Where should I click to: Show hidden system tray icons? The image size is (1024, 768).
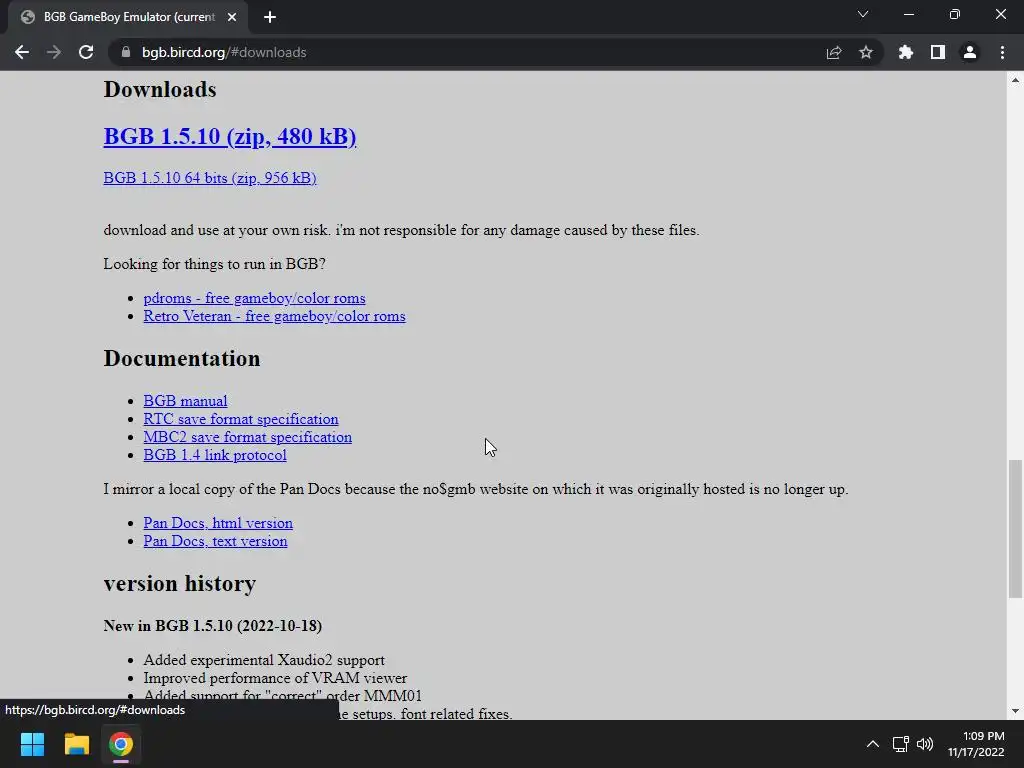[x=872, y=744]
